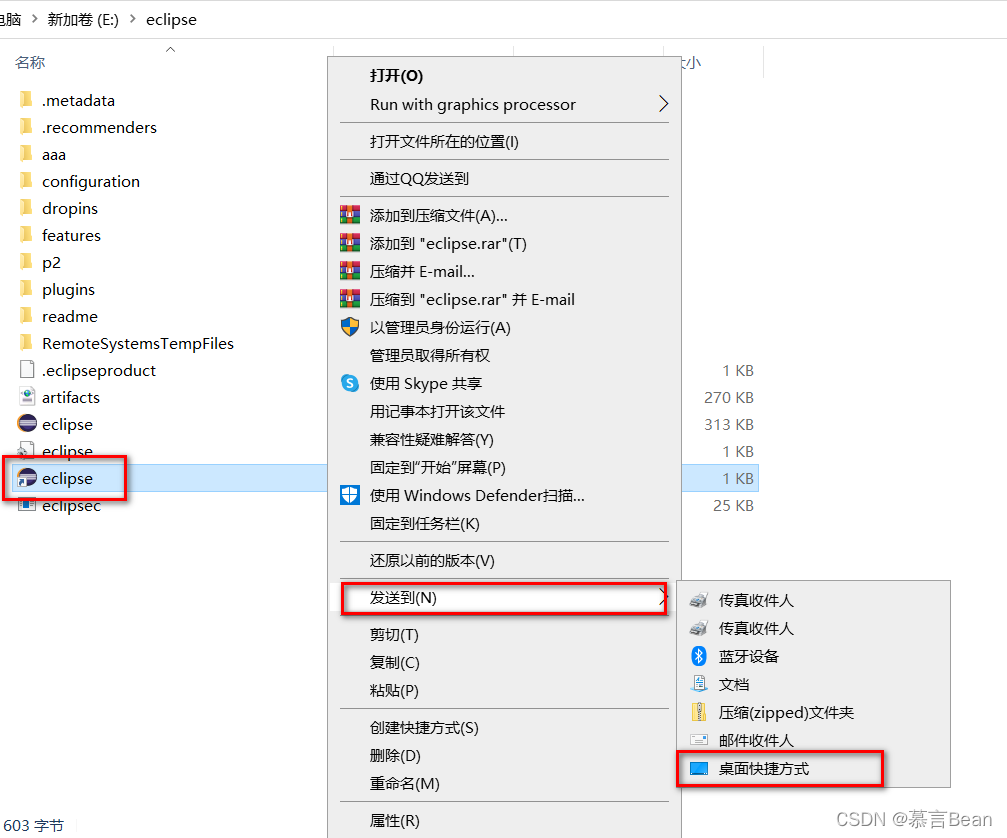Click the WinRAR icon beside 添加到压缩文件(A)
The width and height of the screenshot is (1007, 838).
(x=350, y=214)
